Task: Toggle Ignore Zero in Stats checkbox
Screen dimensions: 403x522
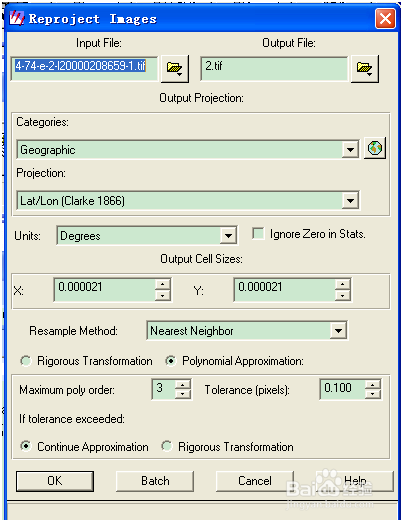Action: point(258,233)
